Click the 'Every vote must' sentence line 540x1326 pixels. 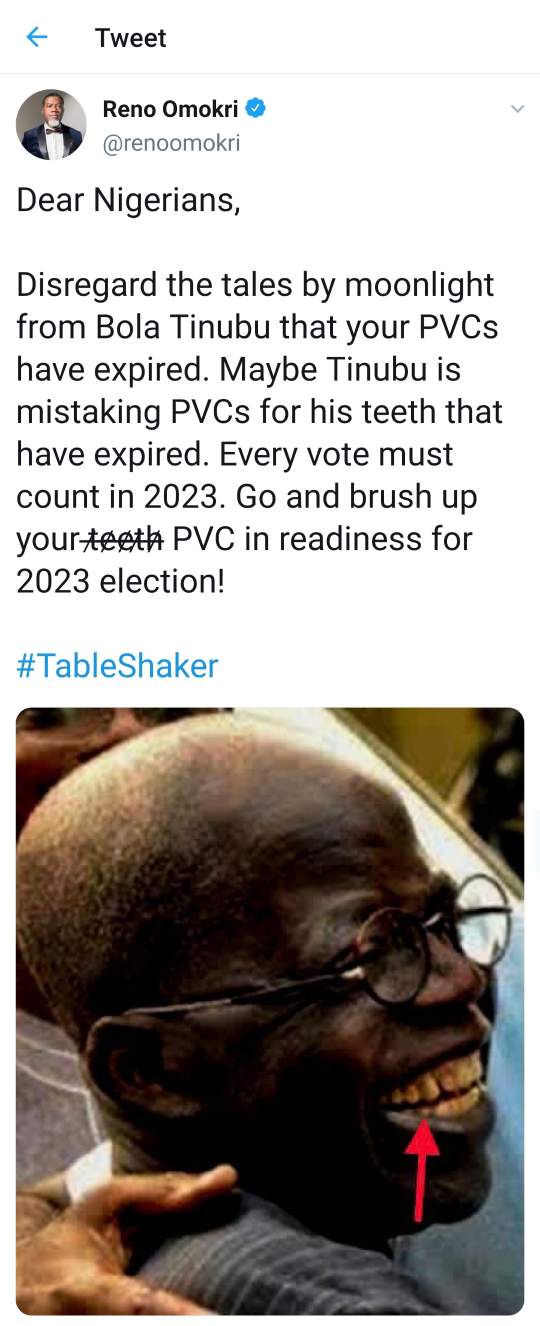tap(347, 454)
